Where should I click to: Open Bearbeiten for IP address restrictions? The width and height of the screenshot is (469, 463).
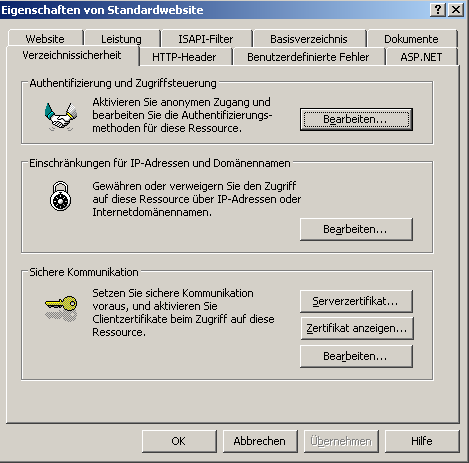(x=356, y=229)
